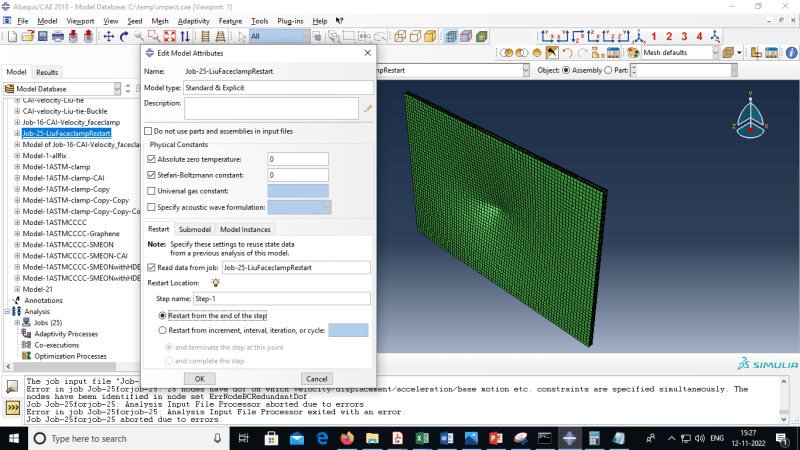The image size is (800, 450).
Task: Create a new model database icon
Action: (x=12, y=36)
